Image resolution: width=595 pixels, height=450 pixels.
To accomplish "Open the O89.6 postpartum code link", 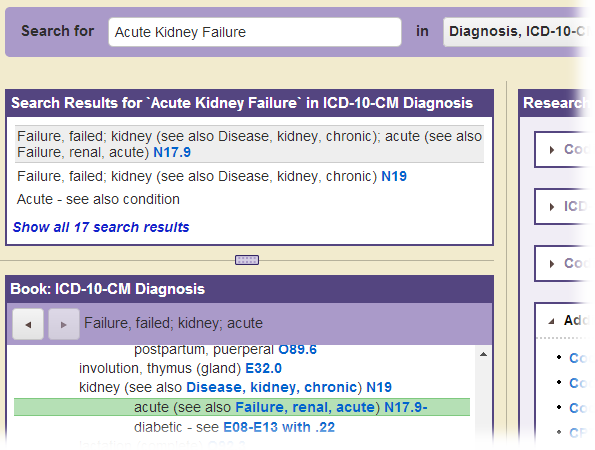I will [298, 349].
